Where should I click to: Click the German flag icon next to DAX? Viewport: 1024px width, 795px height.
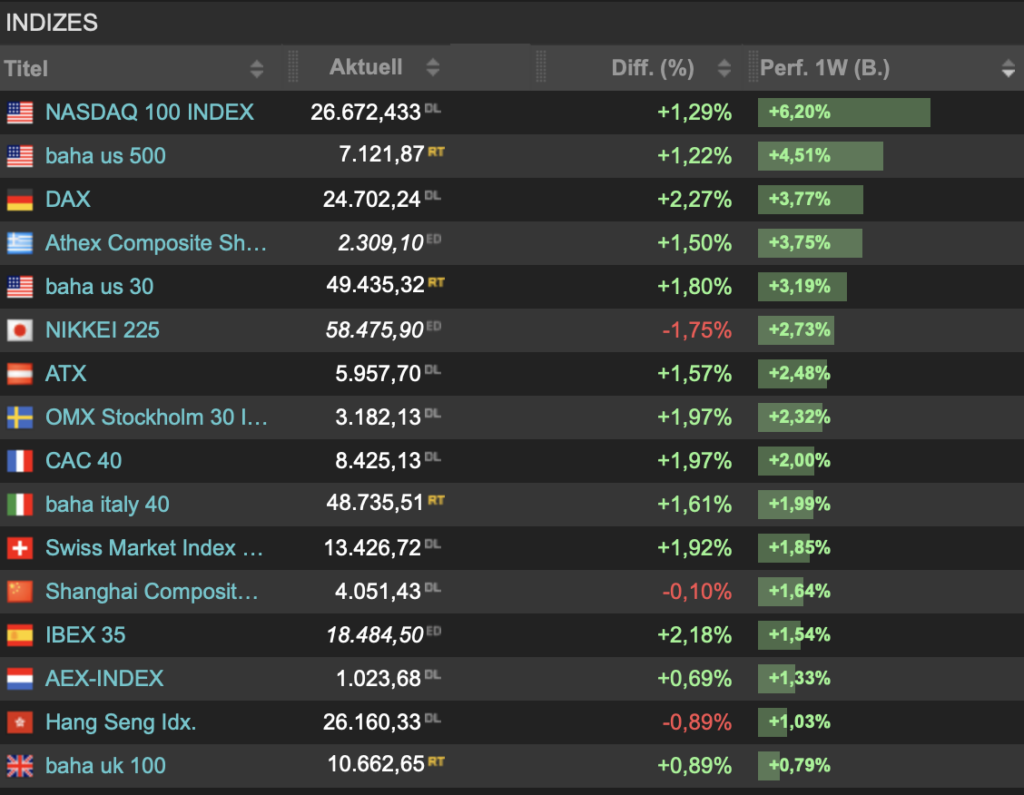20,199
